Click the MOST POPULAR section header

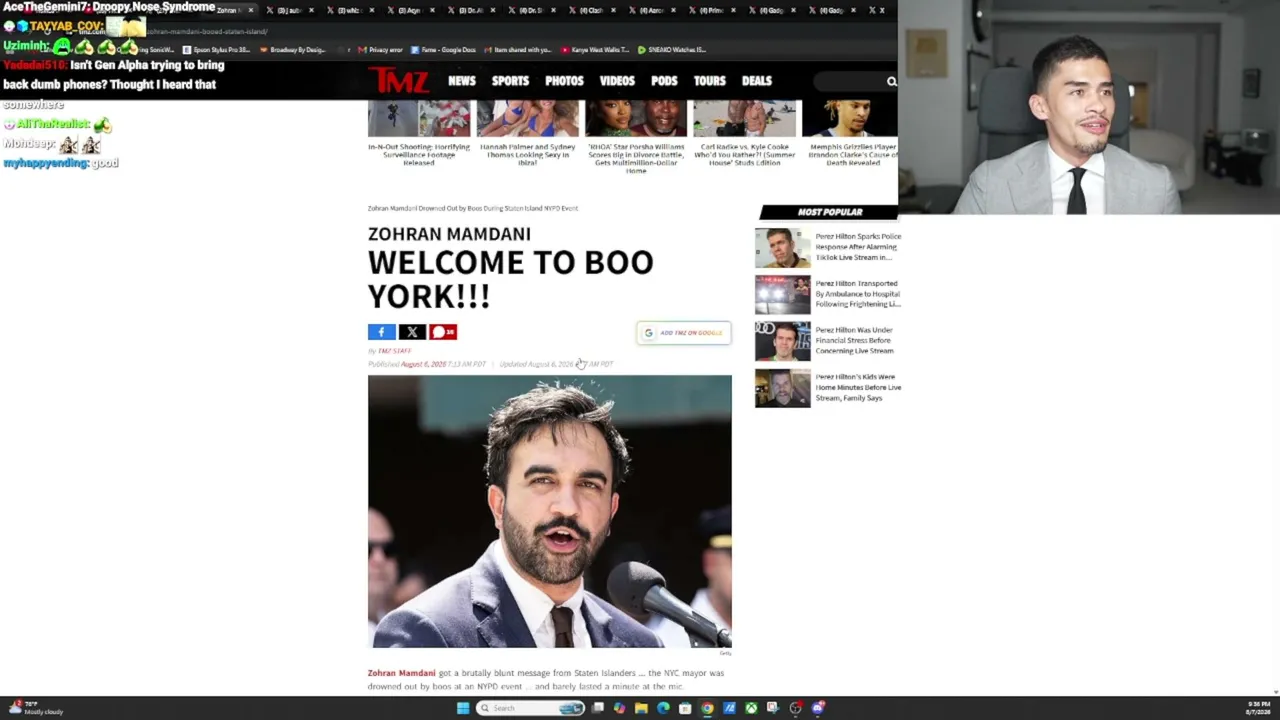point(829,212)
